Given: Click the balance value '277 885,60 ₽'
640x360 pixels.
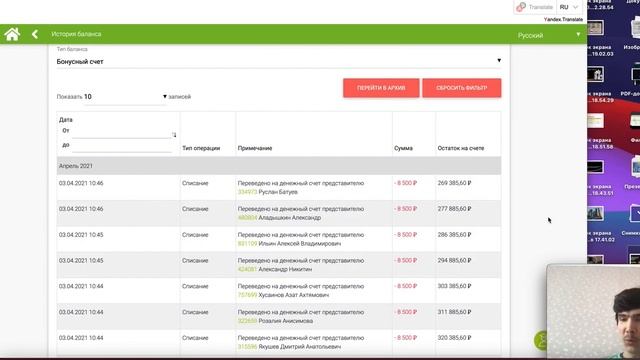Looking at the screenshot, I should pyautogui.click(x=454, y=209).
